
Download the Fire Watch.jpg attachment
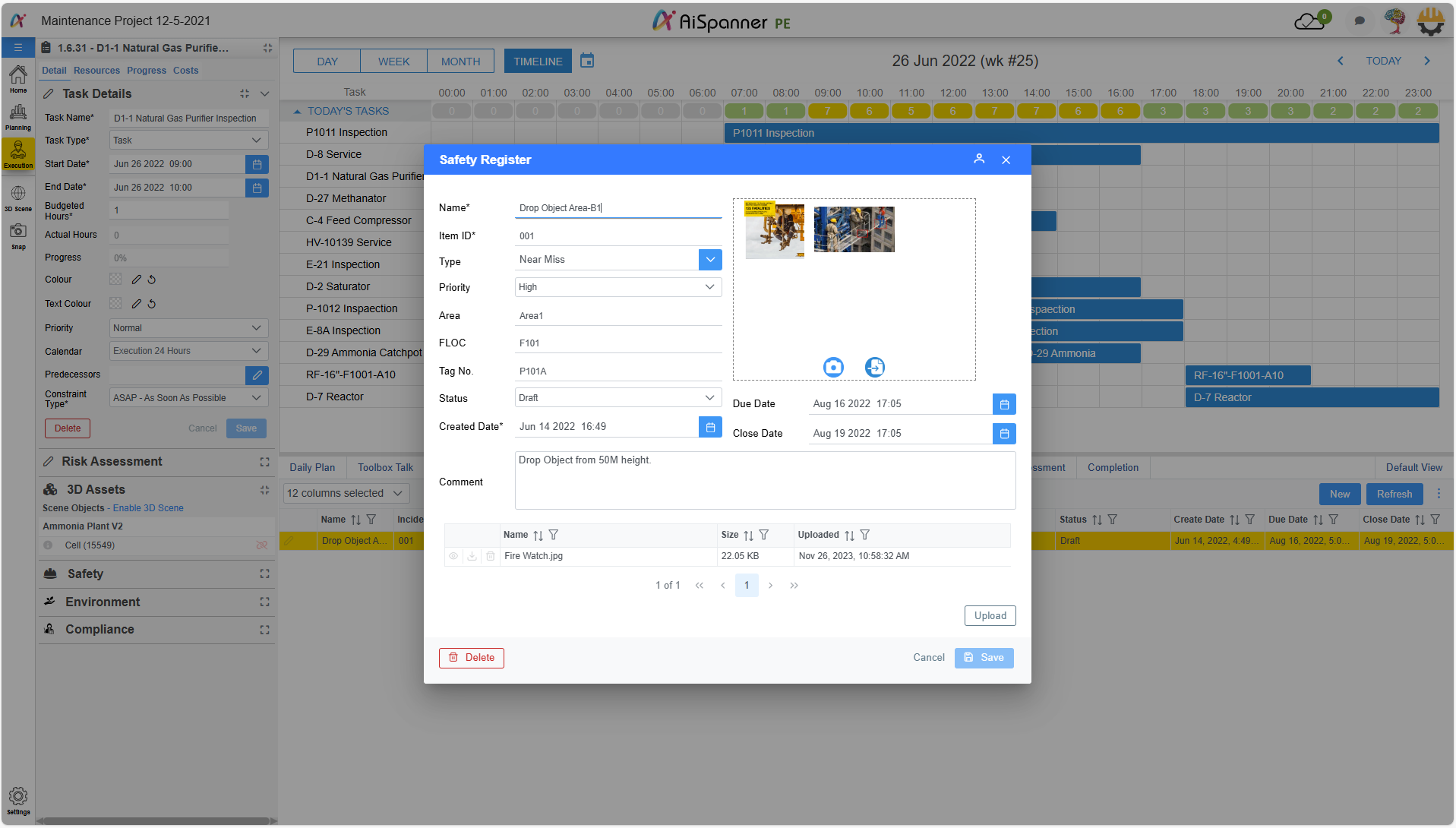click(x=472, y=557)
